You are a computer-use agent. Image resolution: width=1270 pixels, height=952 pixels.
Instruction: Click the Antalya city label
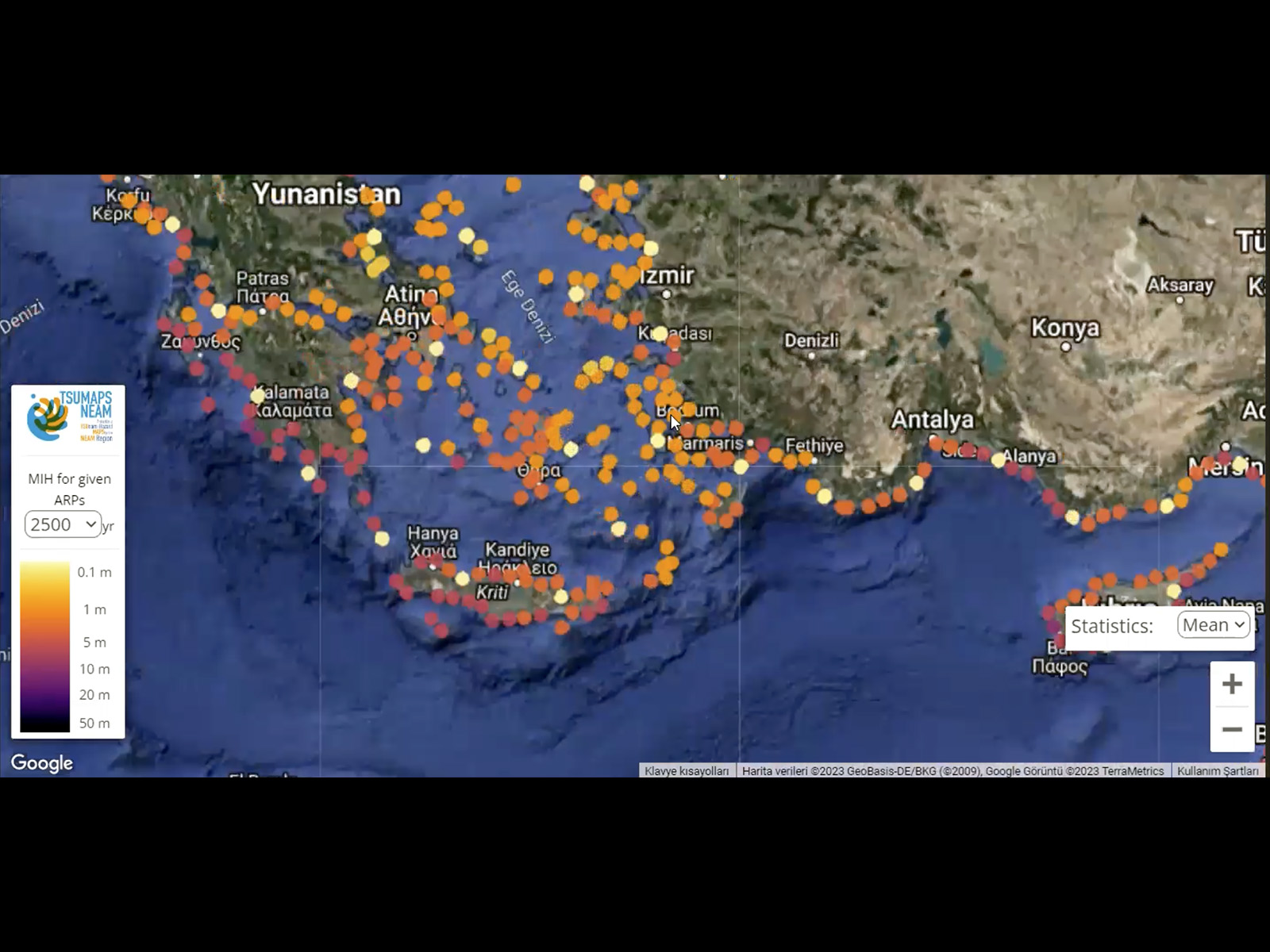coord(932,419)
